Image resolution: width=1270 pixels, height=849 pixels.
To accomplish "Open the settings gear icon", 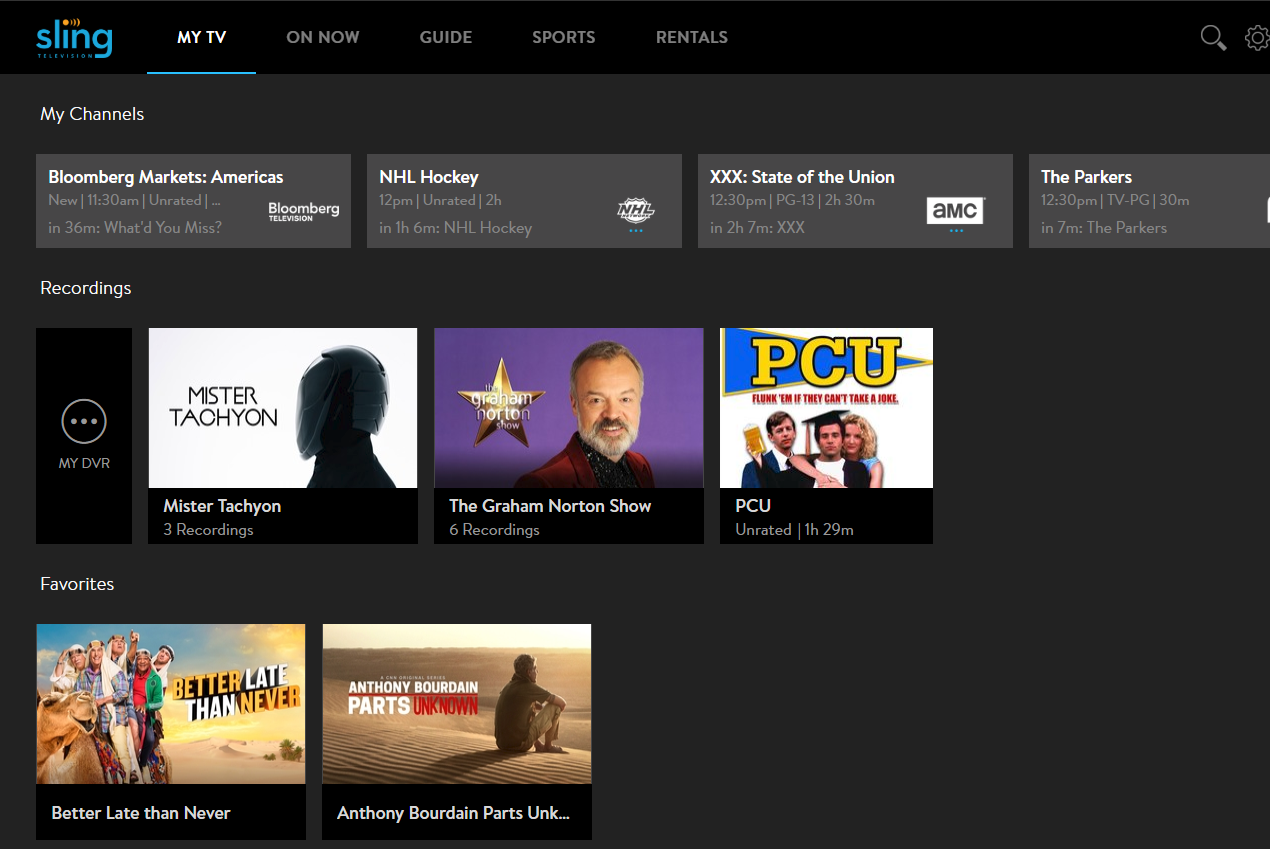I will click(x=1256, y=38).
